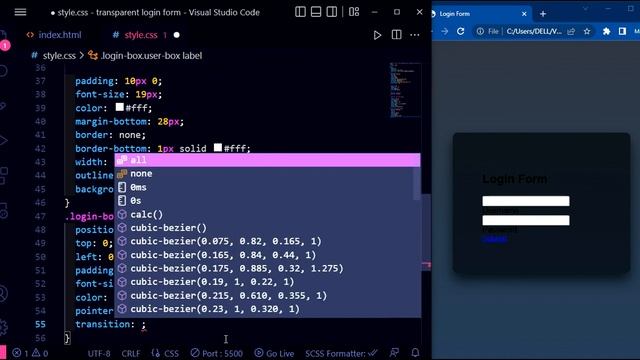Click Port : 5500 status item
This screenshot has height=360, width=640.
(217, 353)
